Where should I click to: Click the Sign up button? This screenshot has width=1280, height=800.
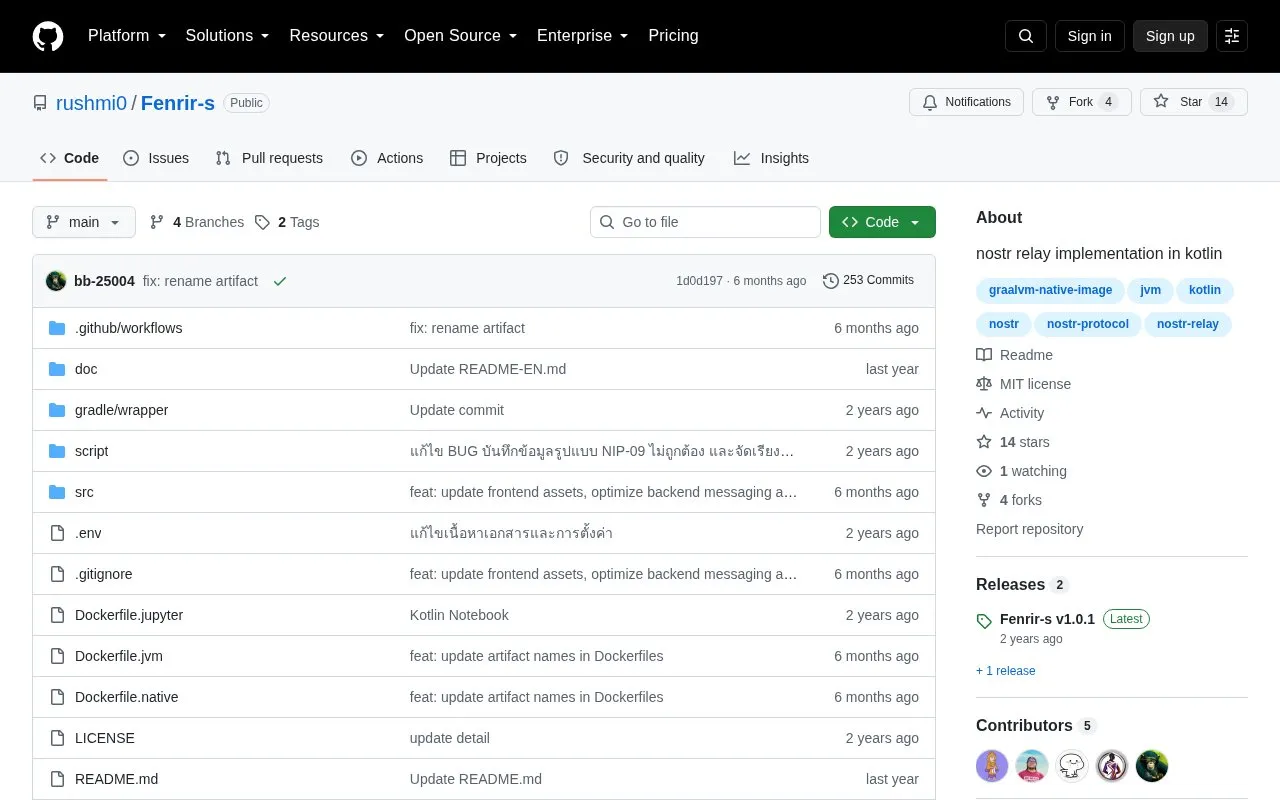pos(1170,36)
